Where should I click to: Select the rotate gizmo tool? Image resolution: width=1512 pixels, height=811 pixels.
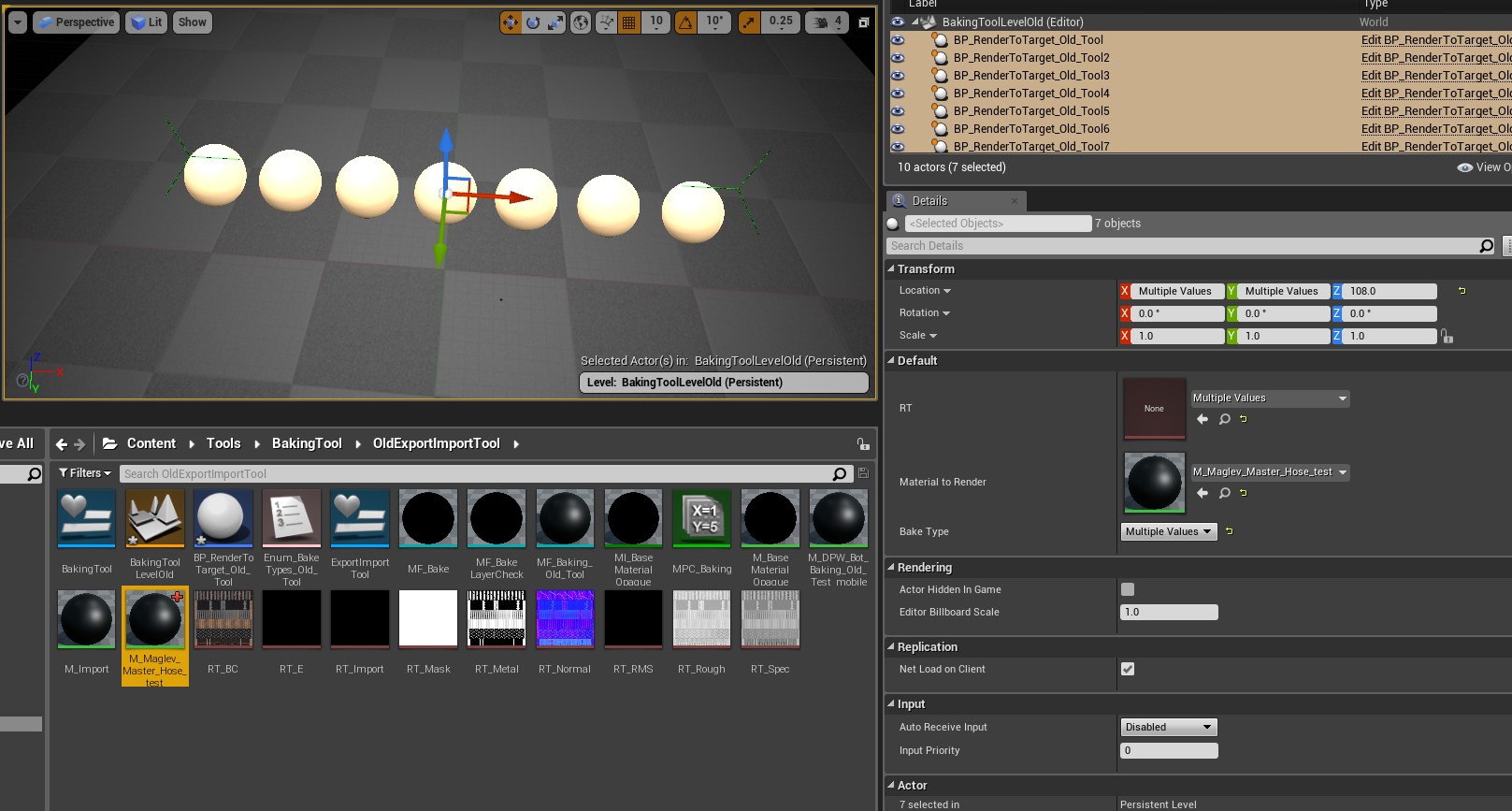click(533, 22)
